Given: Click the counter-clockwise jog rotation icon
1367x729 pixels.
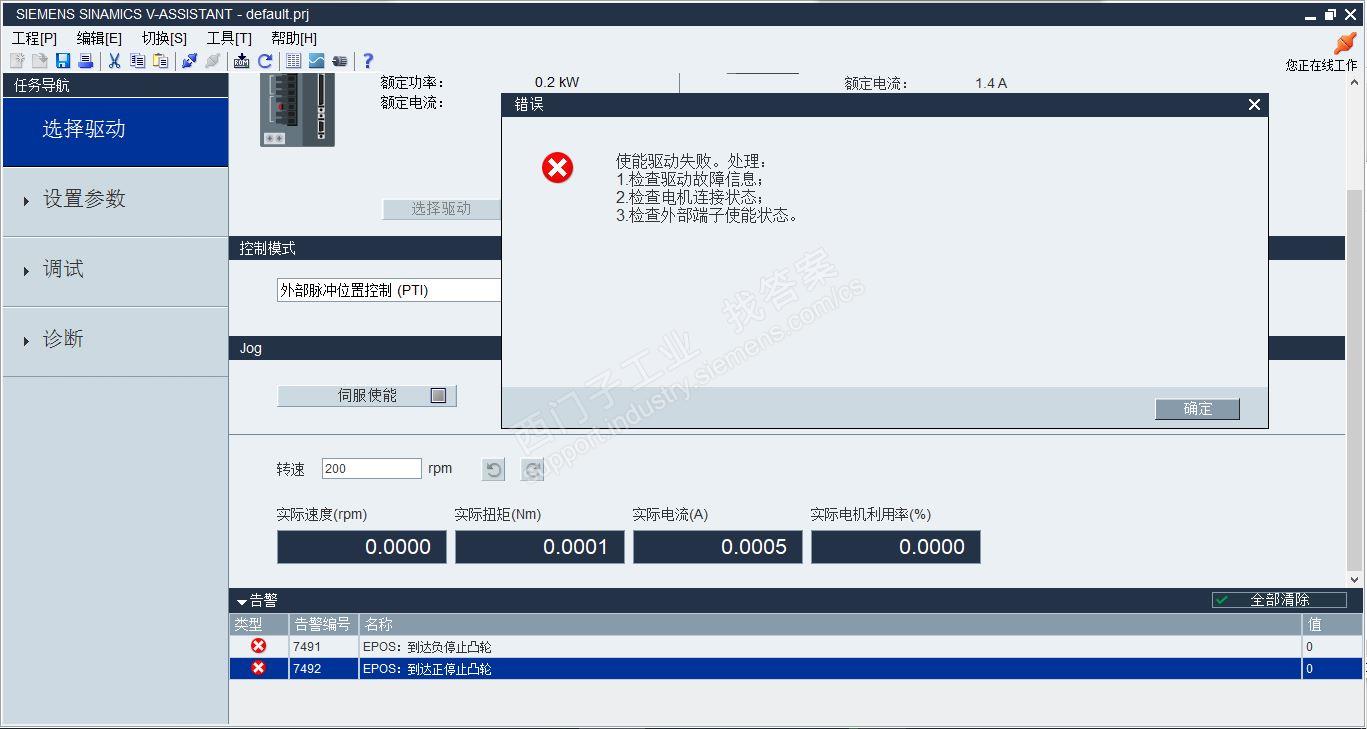Looking at the screenshot, I should pos(494,469).
